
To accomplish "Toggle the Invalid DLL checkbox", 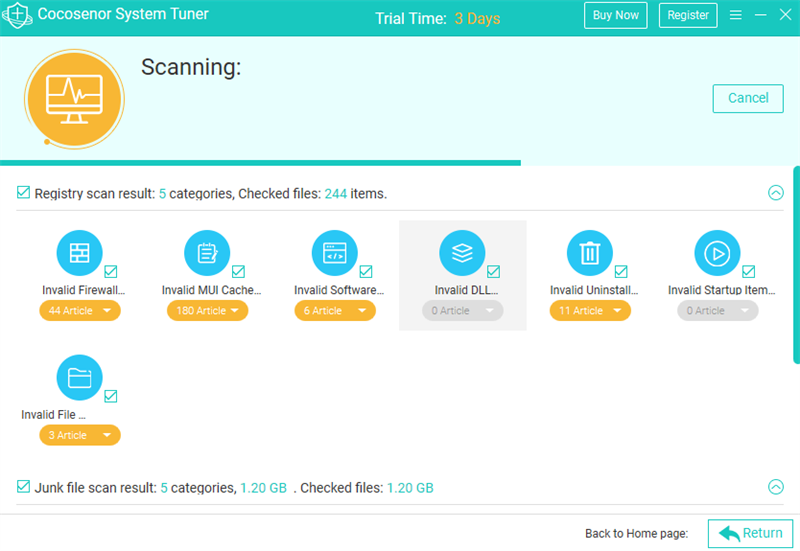I will point(493,271).
